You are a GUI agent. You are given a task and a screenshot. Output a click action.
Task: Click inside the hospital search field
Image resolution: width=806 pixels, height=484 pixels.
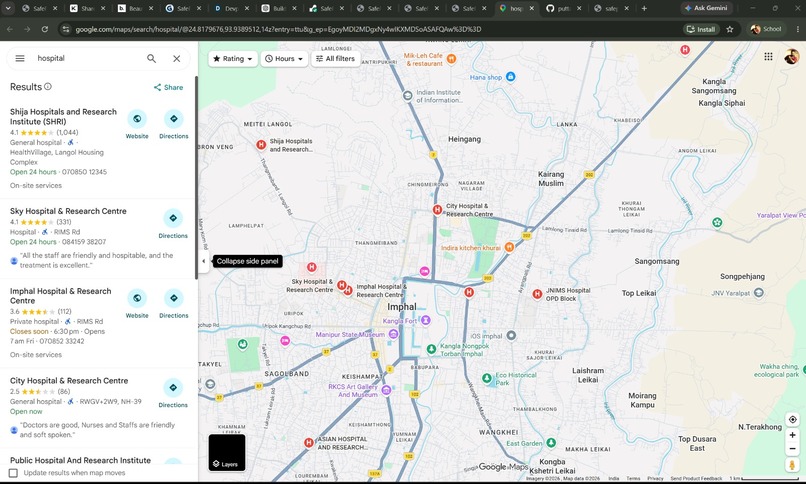tap(87, 59)
